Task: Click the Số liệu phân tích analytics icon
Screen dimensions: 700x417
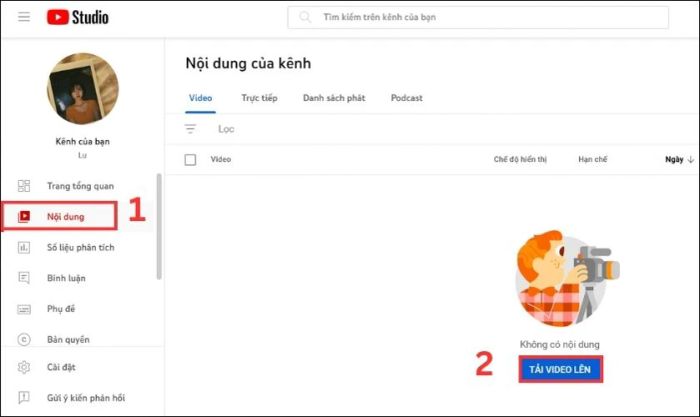Action: [24, 247]
